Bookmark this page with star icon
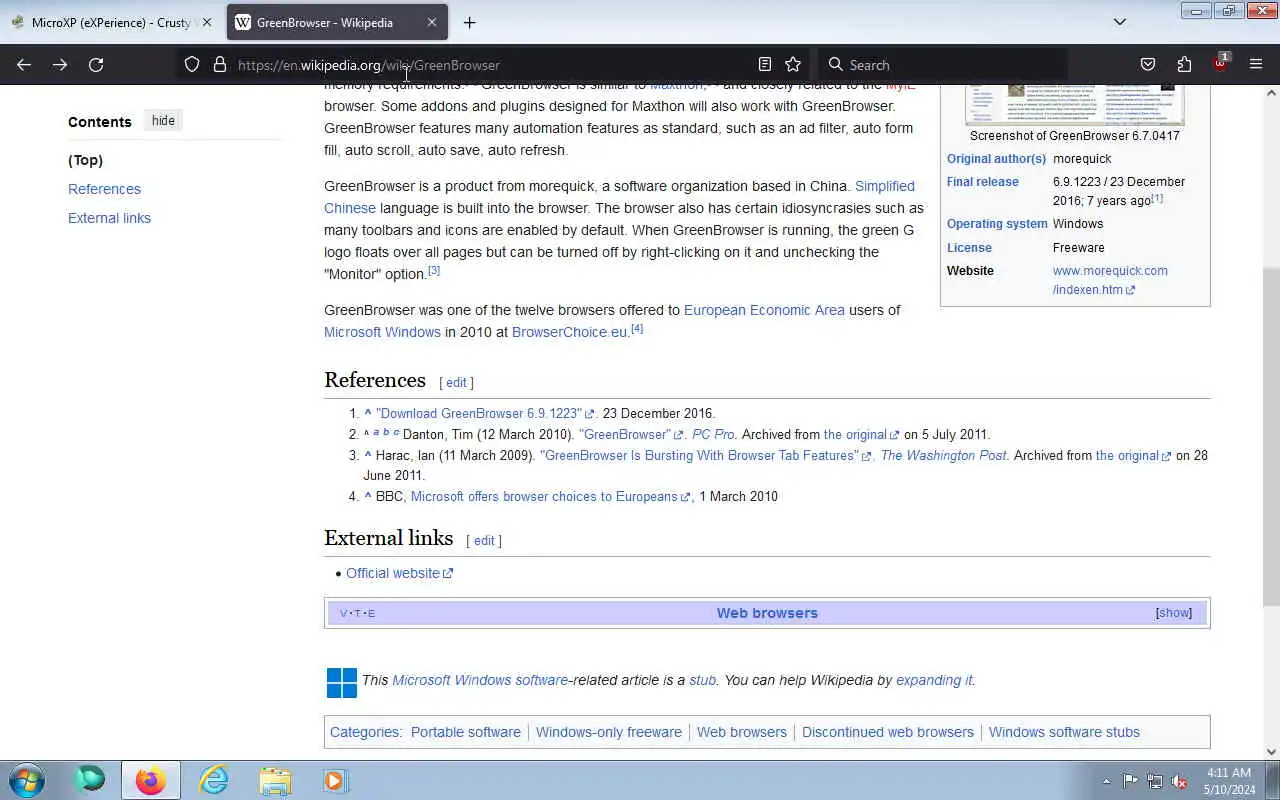This screenshot has width=1280, height=800. pos(793,65)
